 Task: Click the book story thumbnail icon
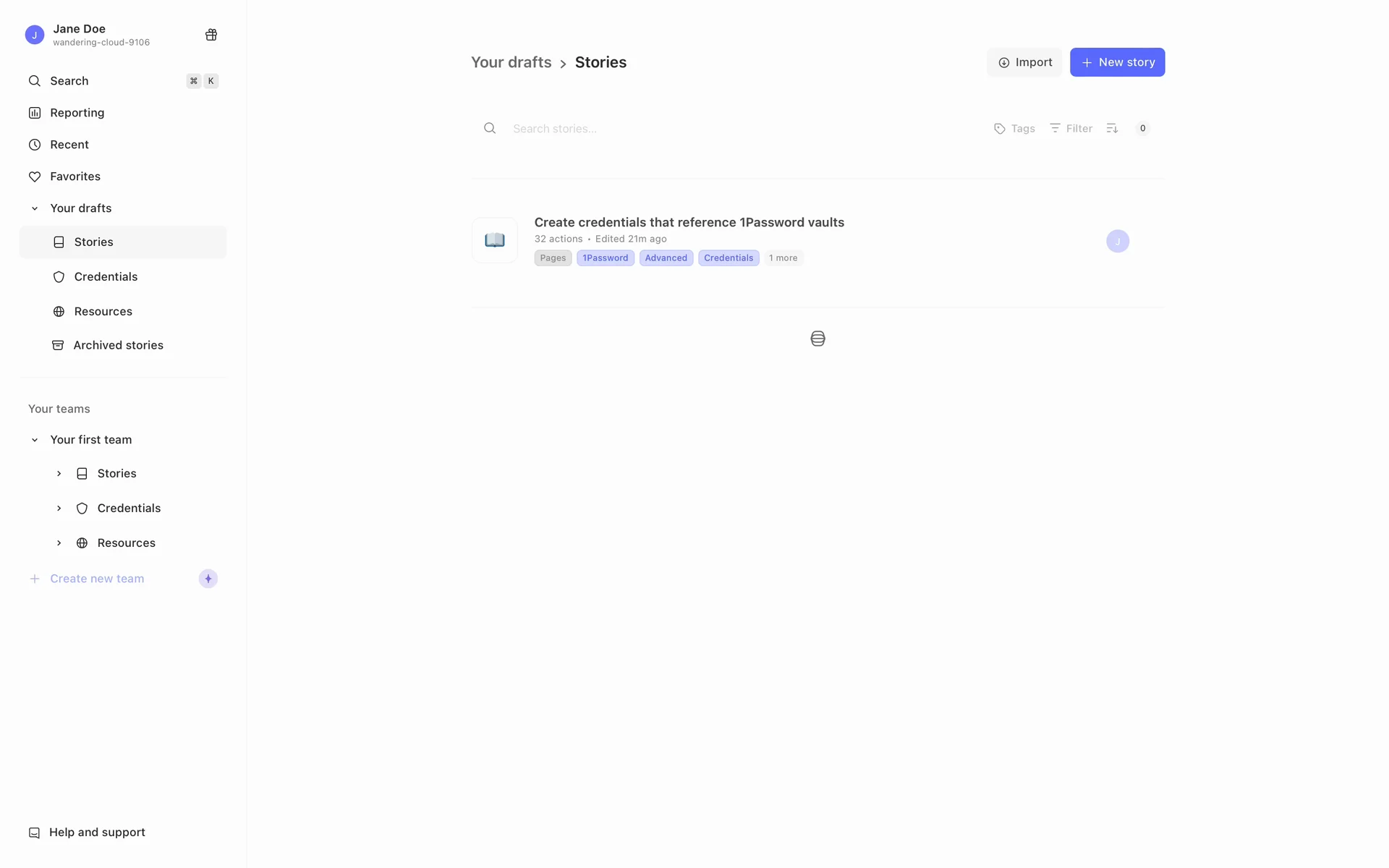[x=495, y=240]
